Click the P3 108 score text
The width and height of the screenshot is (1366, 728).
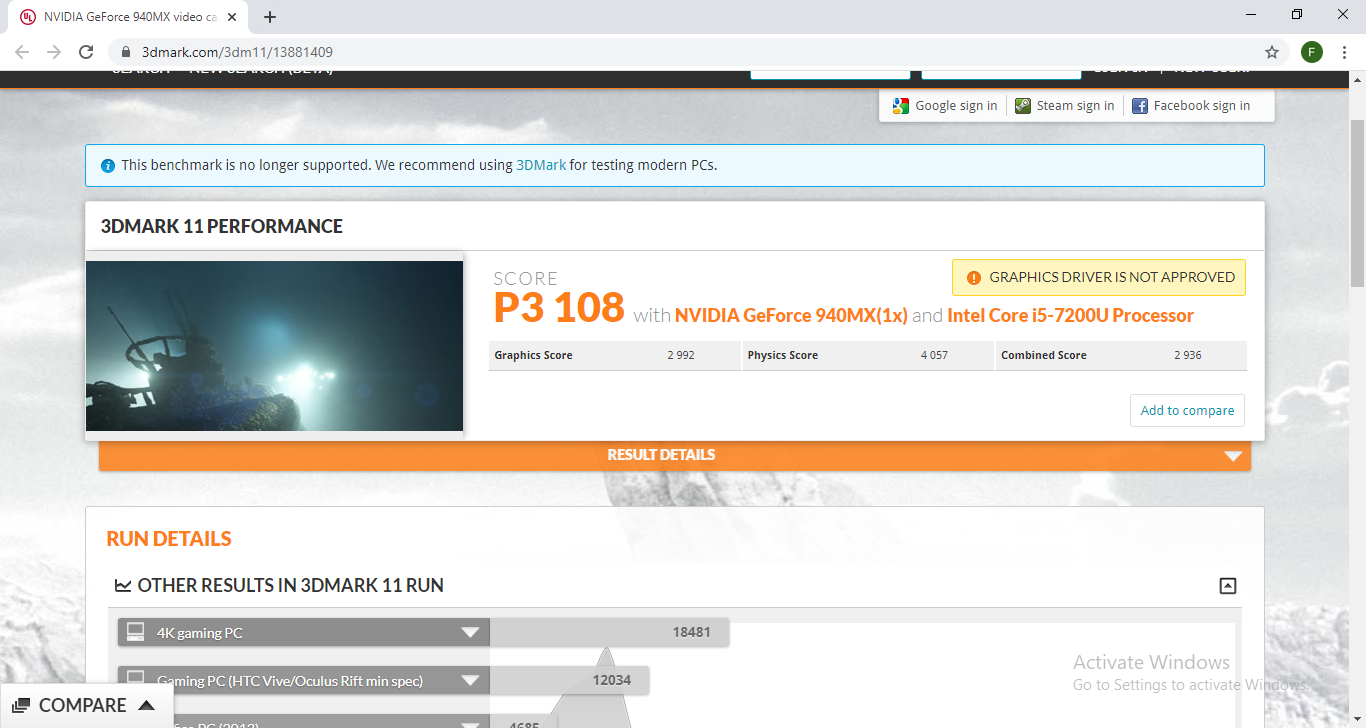pos(559,307)
